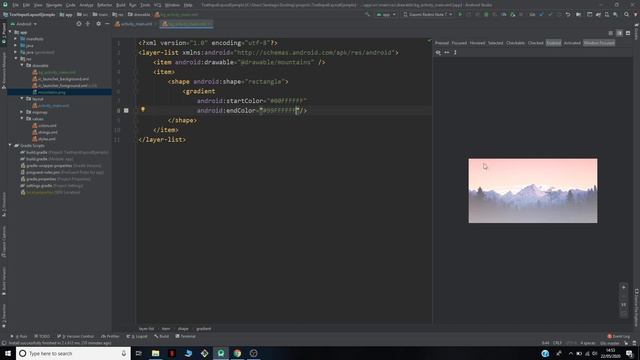This screenshot has height=360, width=640.
Task: Open the Terminal tool window tab
Action: tap(186, 336)
